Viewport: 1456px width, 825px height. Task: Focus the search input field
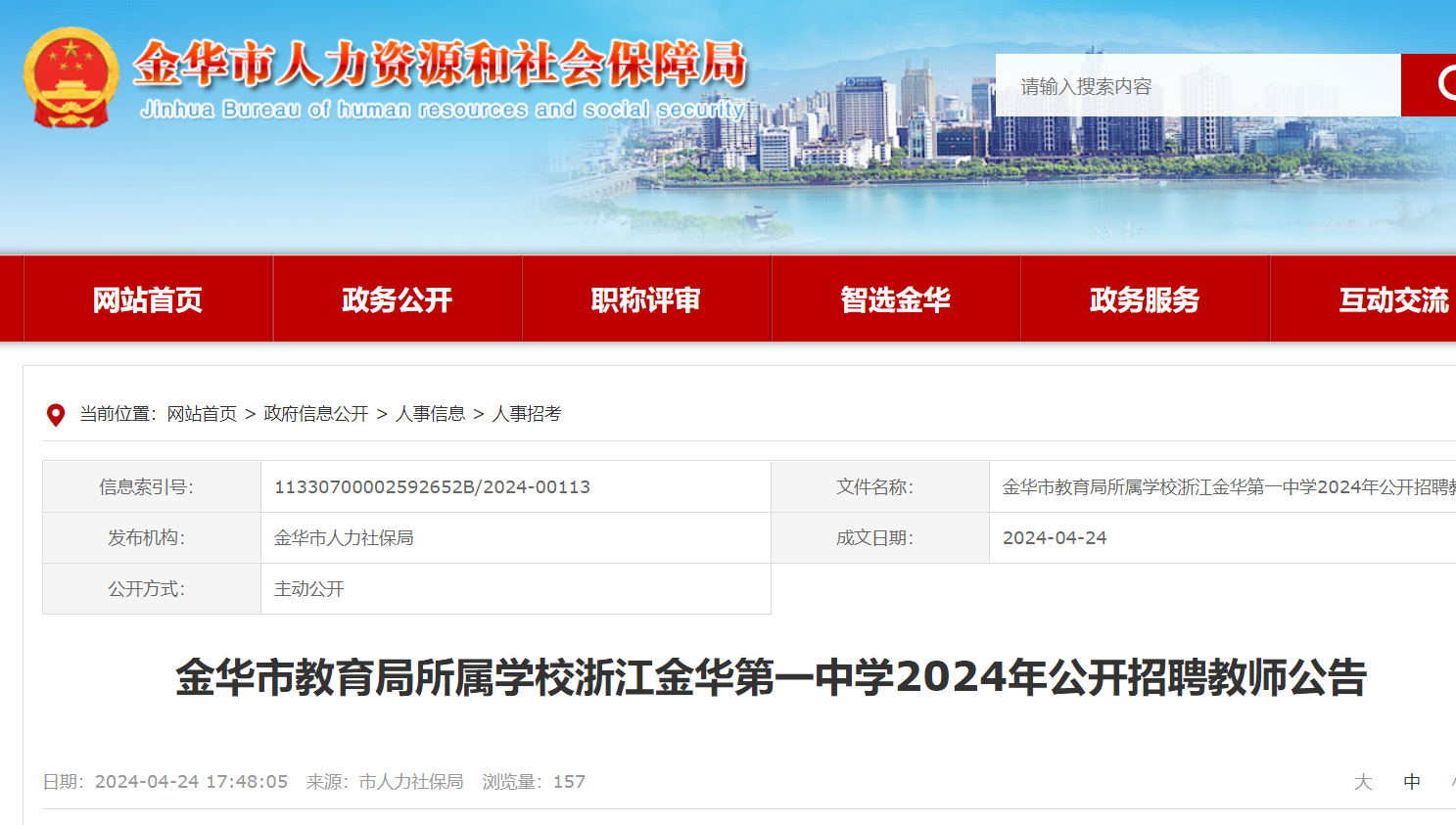point(1198,85)
